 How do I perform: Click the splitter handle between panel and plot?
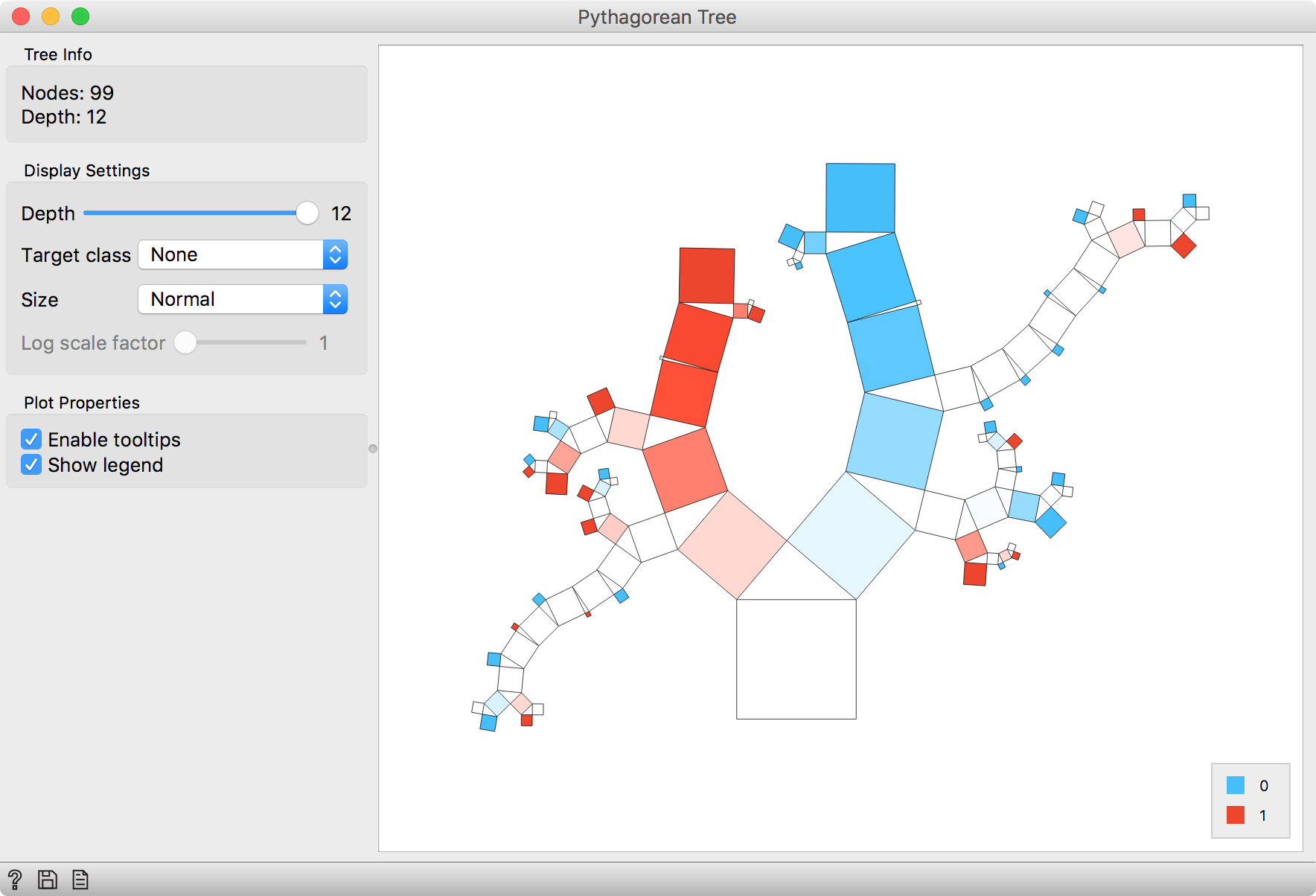(373, 448)
